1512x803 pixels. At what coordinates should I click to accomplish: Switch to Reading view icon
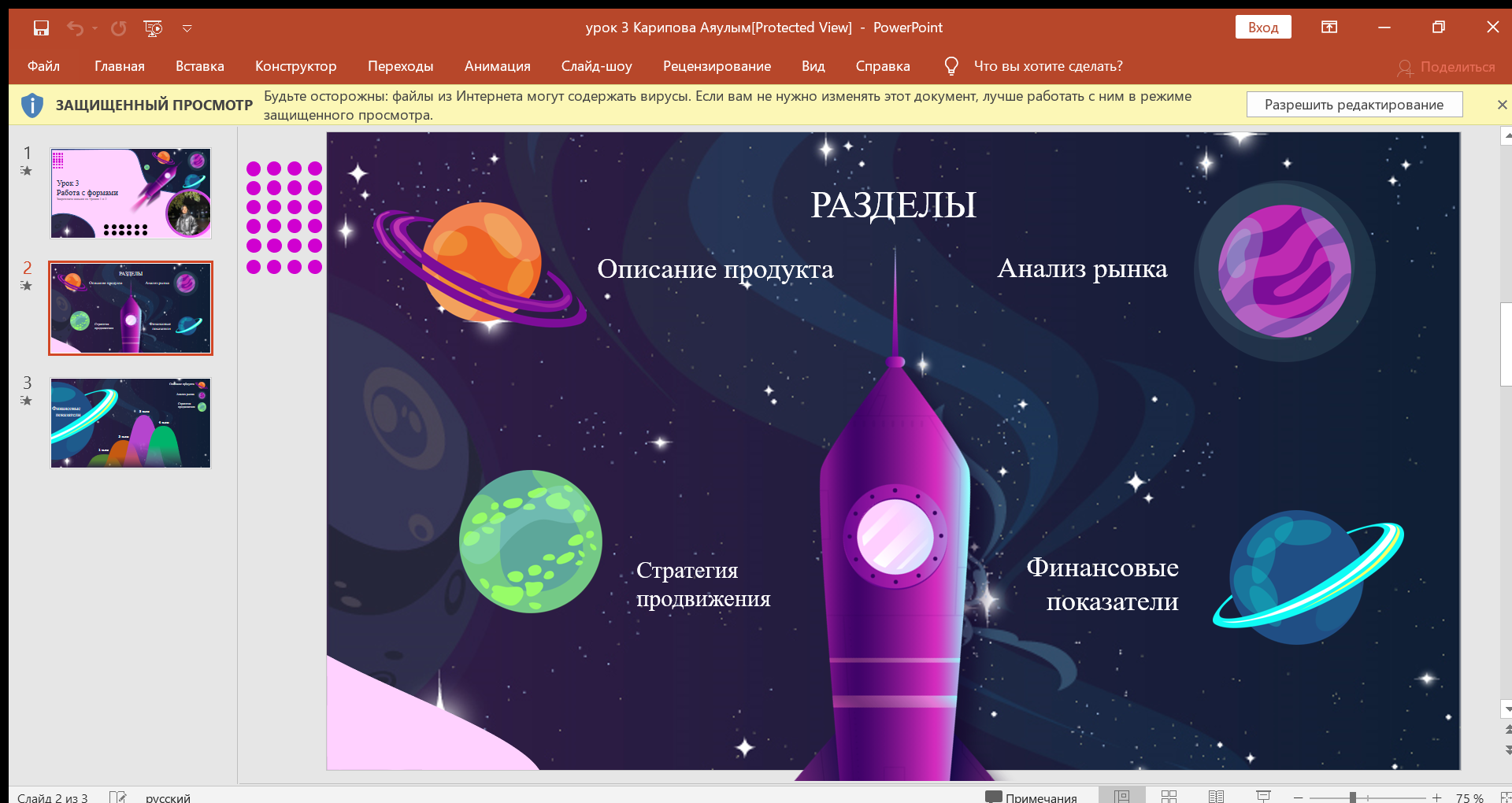coord(1217,797)
